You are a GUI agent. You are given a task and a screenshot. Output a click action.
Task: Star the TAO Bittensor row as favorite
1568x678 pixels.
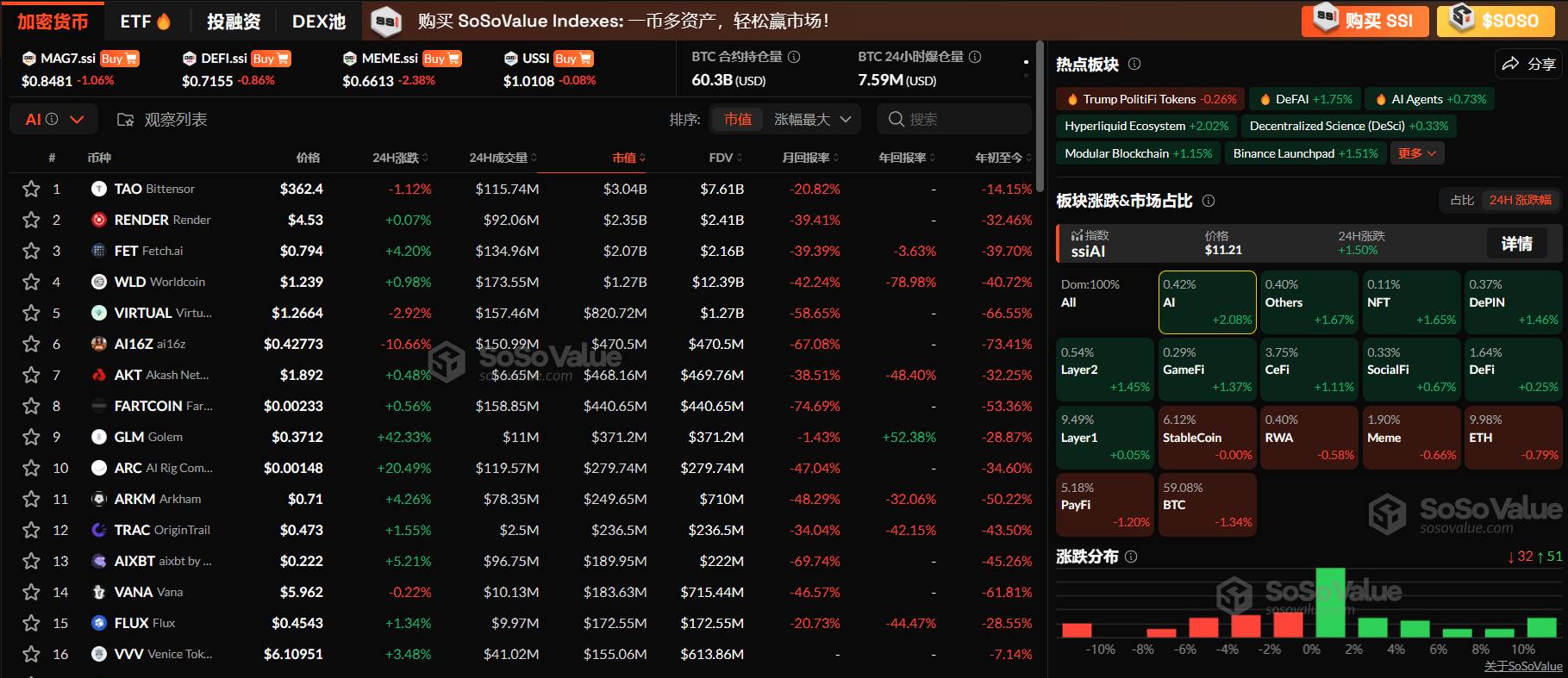(31, 189)
